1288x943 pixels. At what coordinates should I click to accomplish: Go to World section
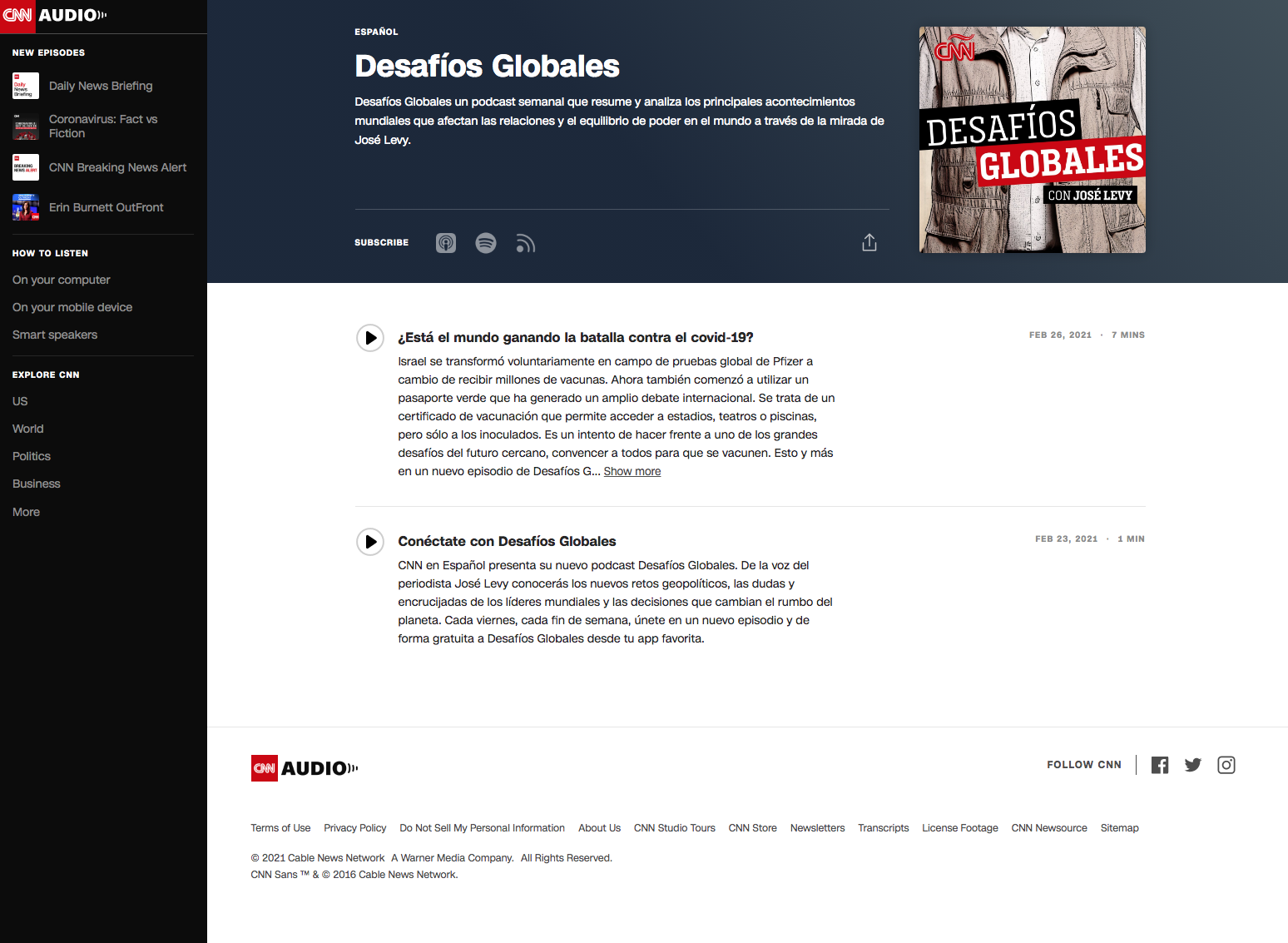click(27, 429)
